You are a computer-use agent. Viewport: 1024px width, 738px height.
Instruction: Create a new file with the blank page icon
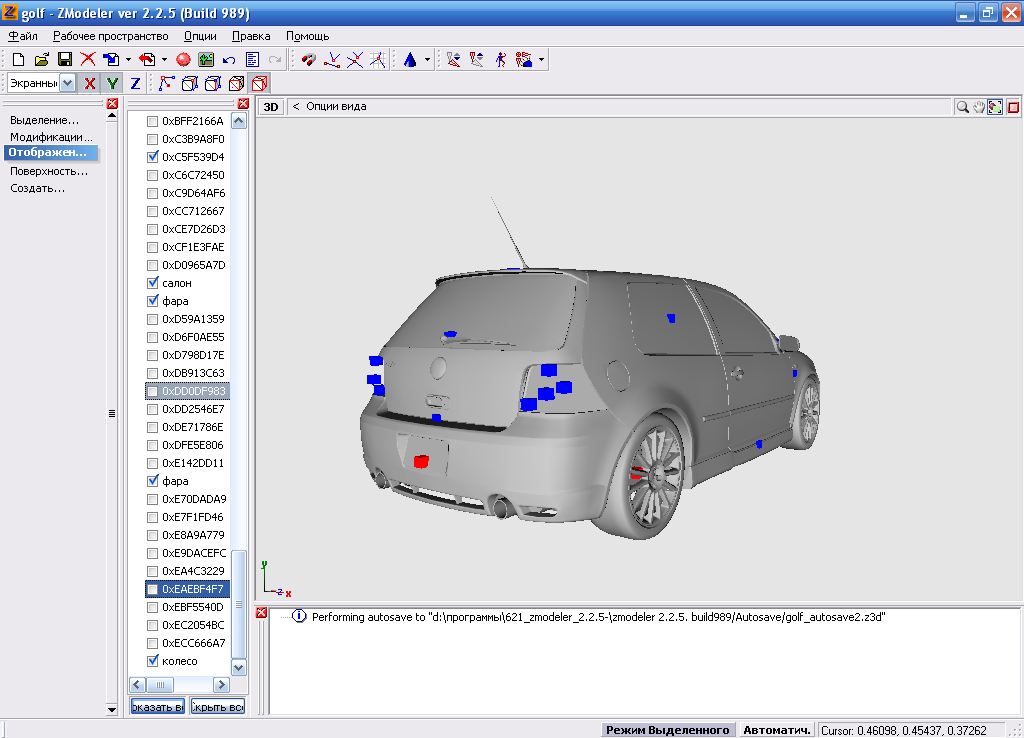(x=18, y=59)
